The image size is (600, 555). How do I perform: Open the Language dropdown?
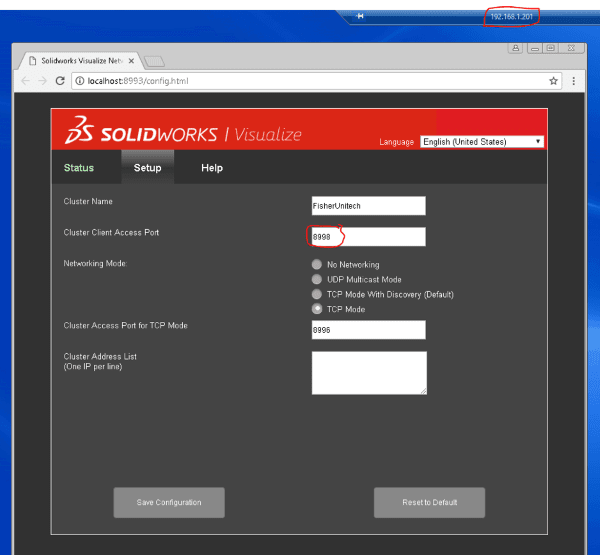tap(482, 142)
